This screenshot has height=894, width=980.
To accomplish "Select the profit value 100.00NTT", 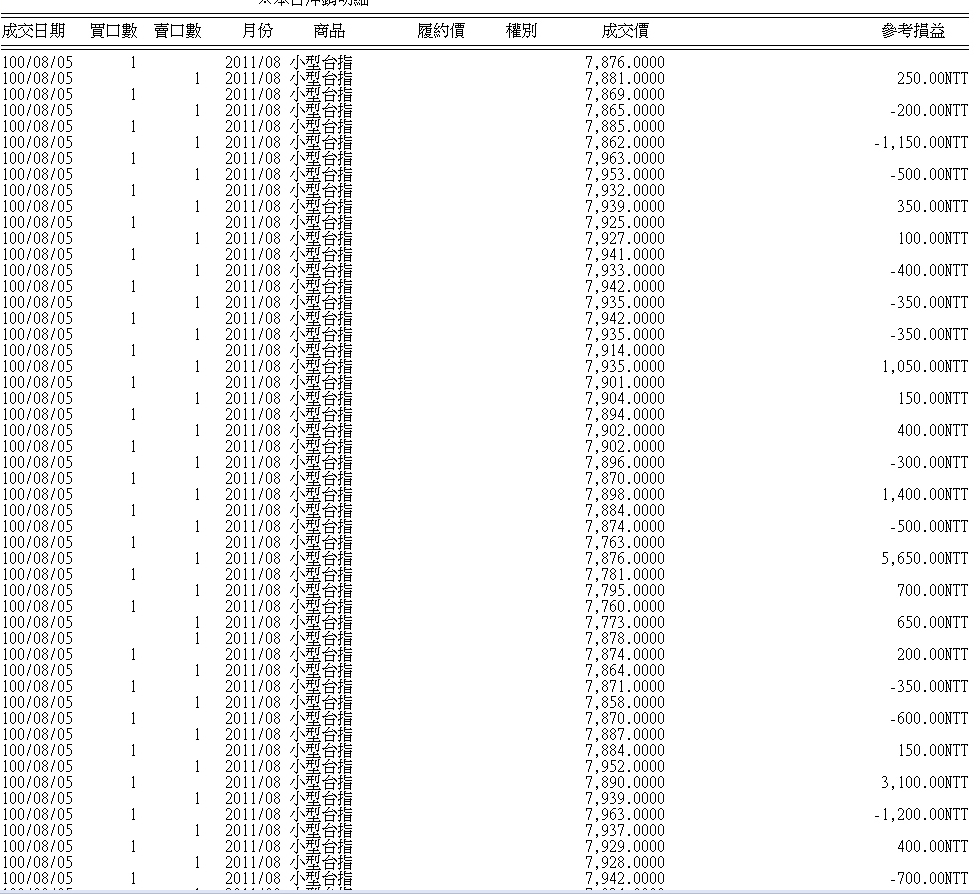I will (932, 239).
